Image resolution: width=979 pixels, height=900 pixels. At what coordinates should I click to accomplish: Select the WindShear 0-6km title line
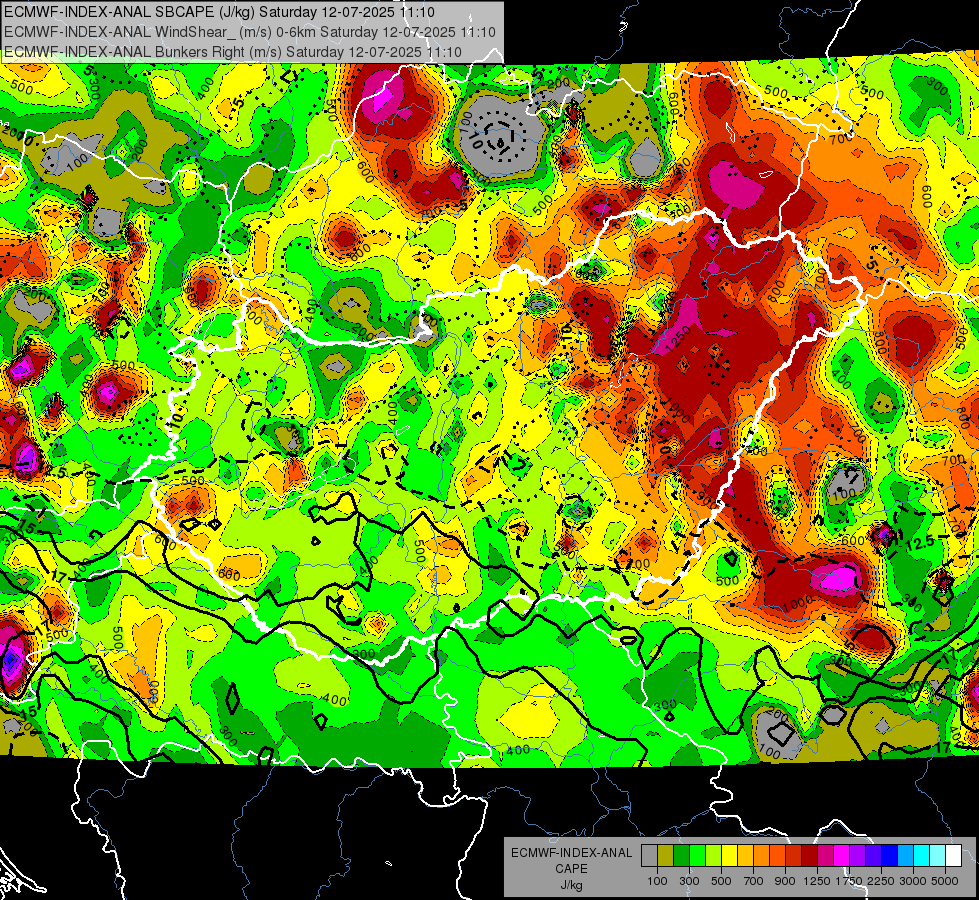250,32
